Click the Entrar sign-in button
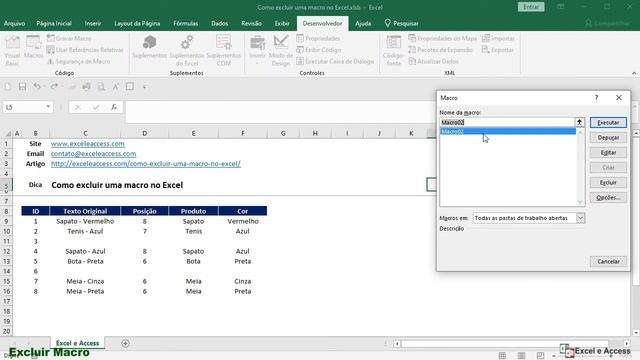This screenshot has height=360, width=640. coord(531,7)
